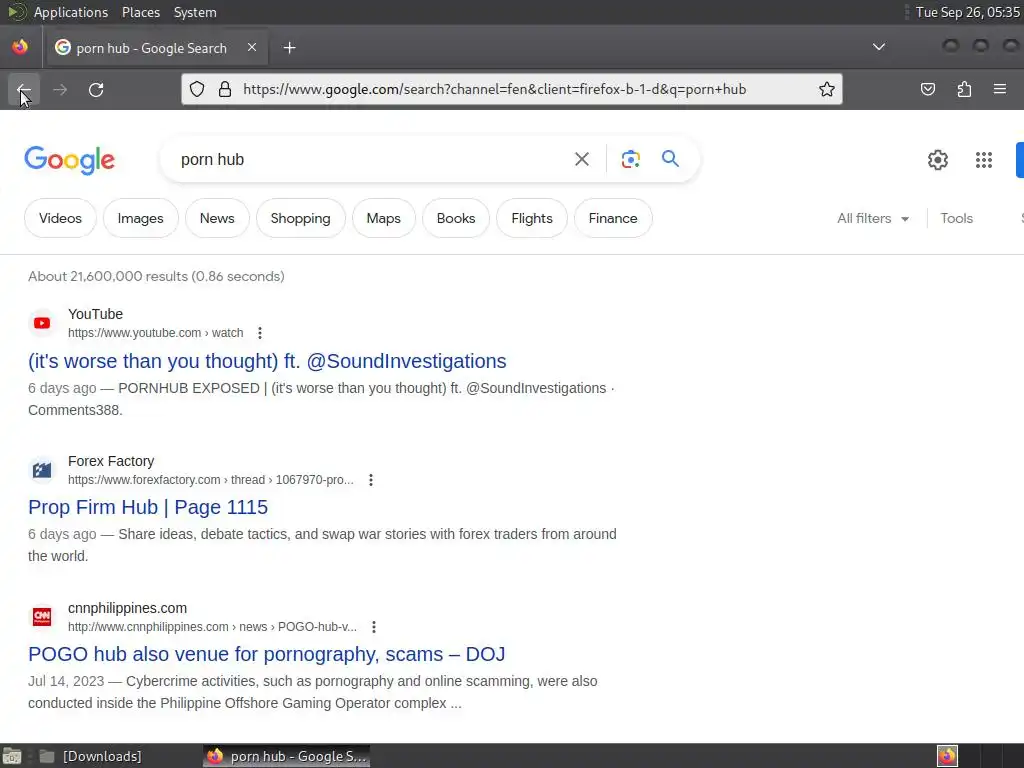Open the YouTube SoundInvestigations result link
The image size is (1024, 768).
tap(267, 361)
